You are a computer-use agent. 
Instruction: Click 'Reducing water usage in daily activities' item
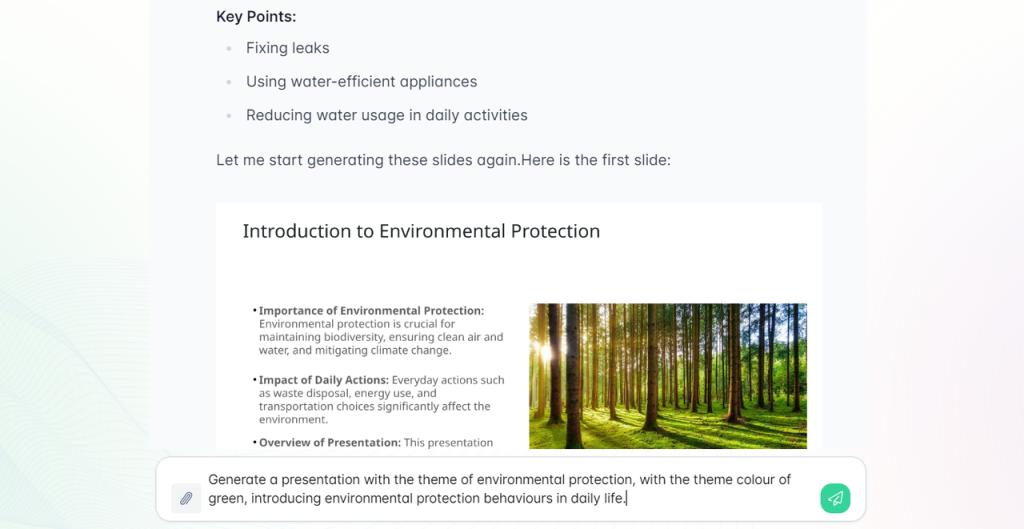386,115
